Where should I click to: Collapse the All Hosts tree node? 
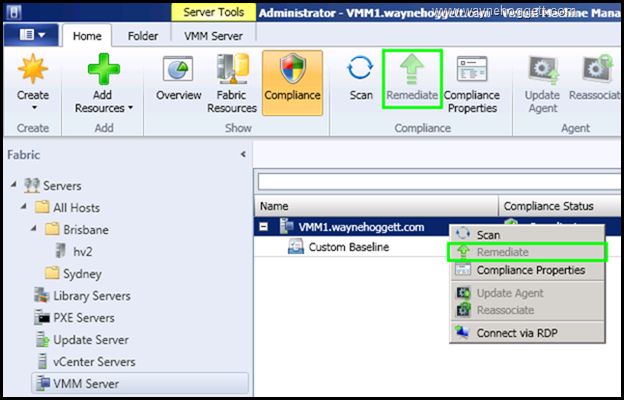tap(24, 206)
